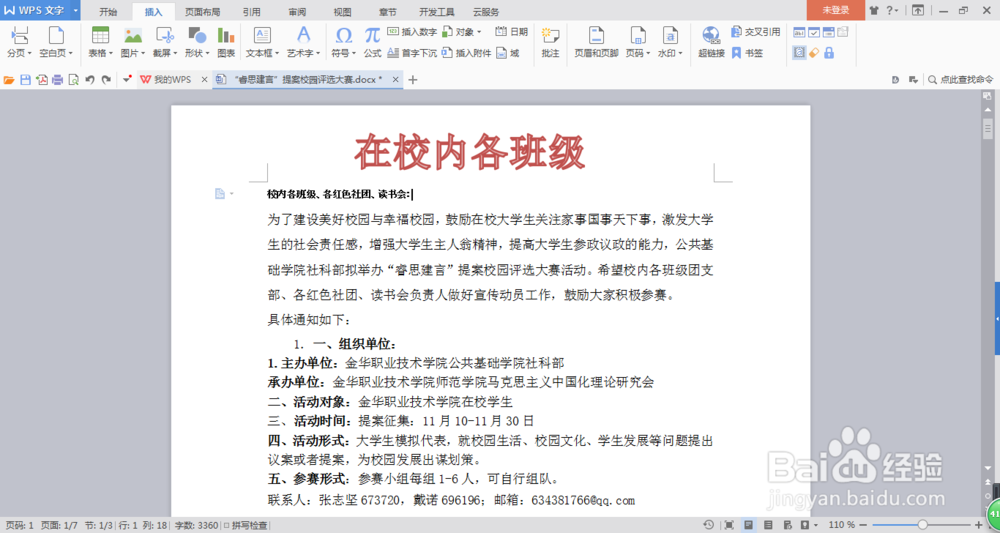Redo the last action
1000x533 pixels.
click(x=106, y=80)
